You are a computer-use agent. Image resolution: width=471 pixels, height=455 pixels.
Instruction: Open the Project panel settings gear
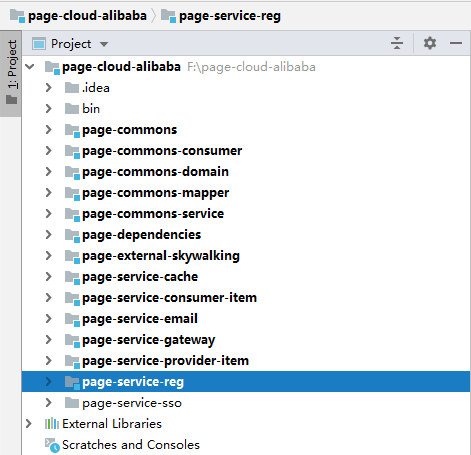pos(430,43)
